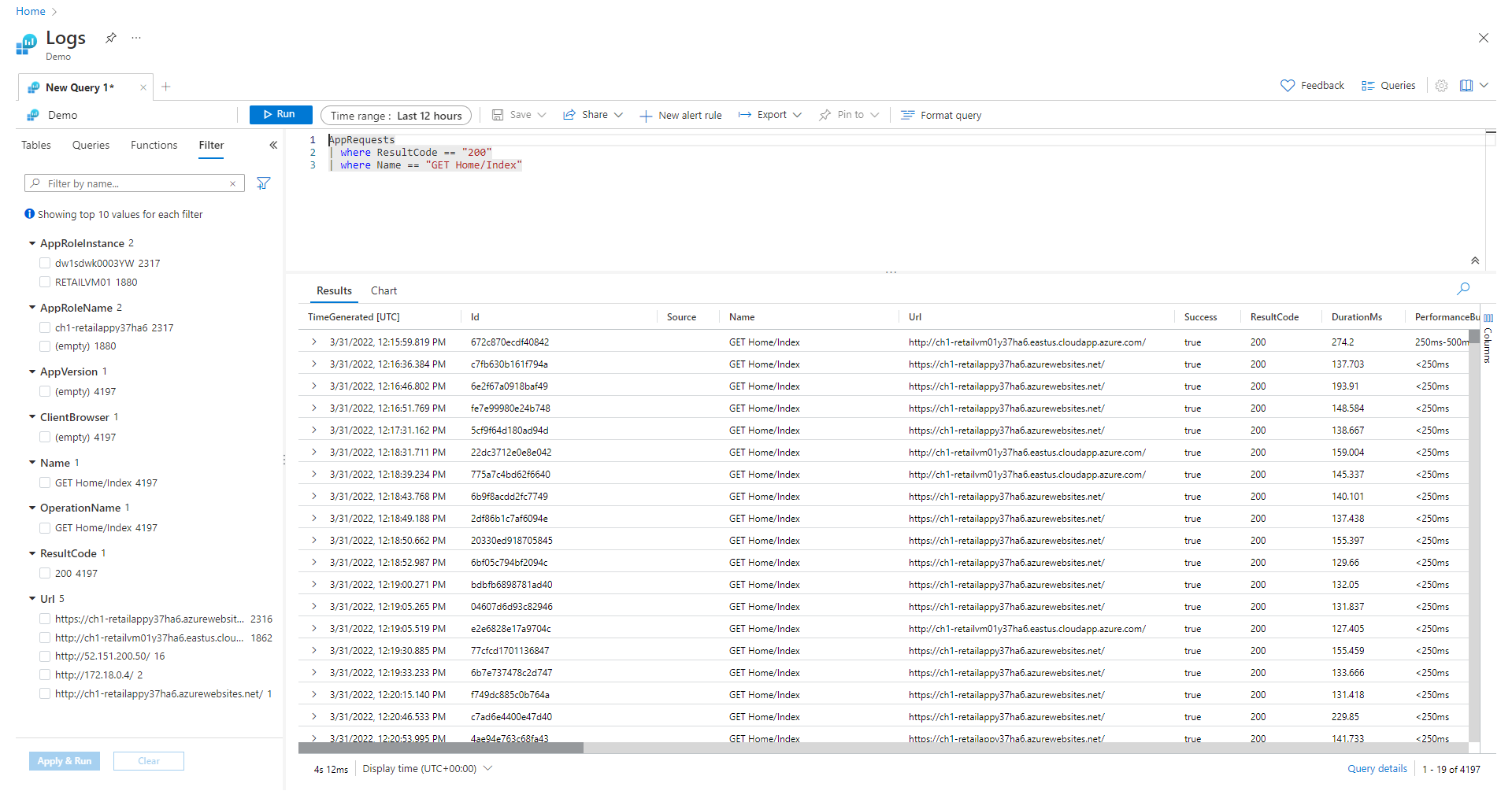Collapse the AppRoleName filter section
This screenshot has width=1512, height=791.
coord(31,307)
